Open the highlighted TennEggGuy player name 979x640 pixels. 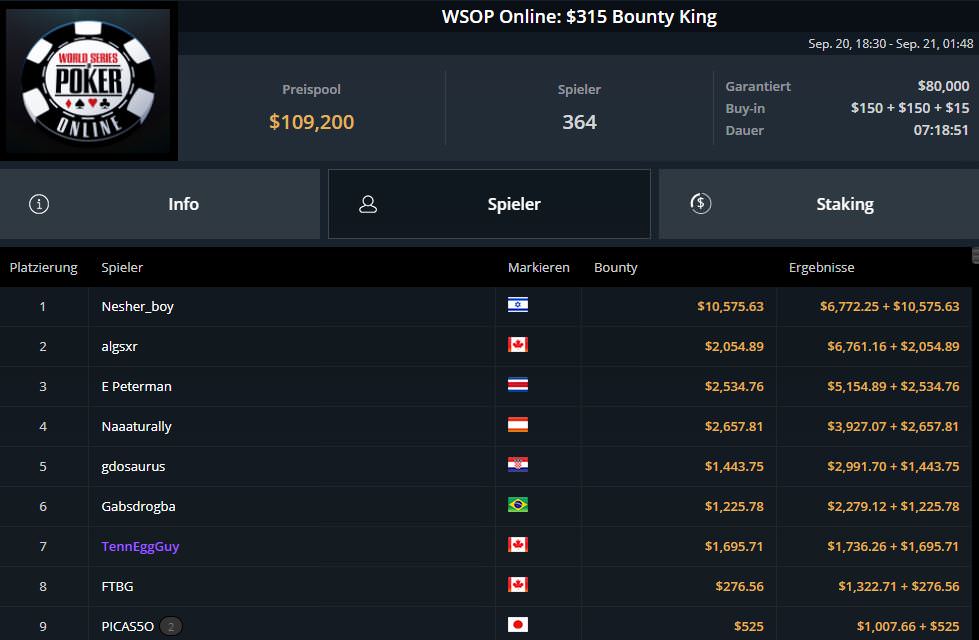[x=140, y=546]
